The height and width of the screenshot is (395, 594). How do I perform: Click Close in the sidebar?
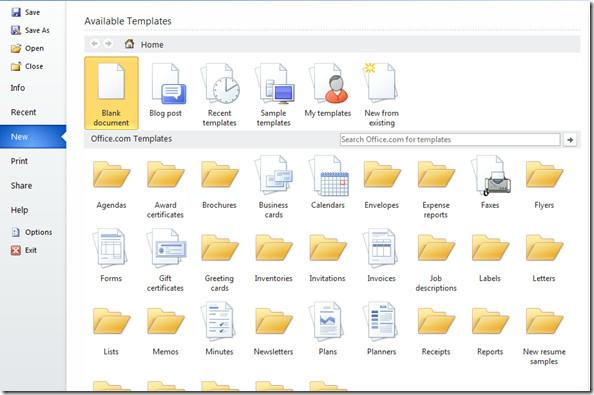click(x=27, y=66)
